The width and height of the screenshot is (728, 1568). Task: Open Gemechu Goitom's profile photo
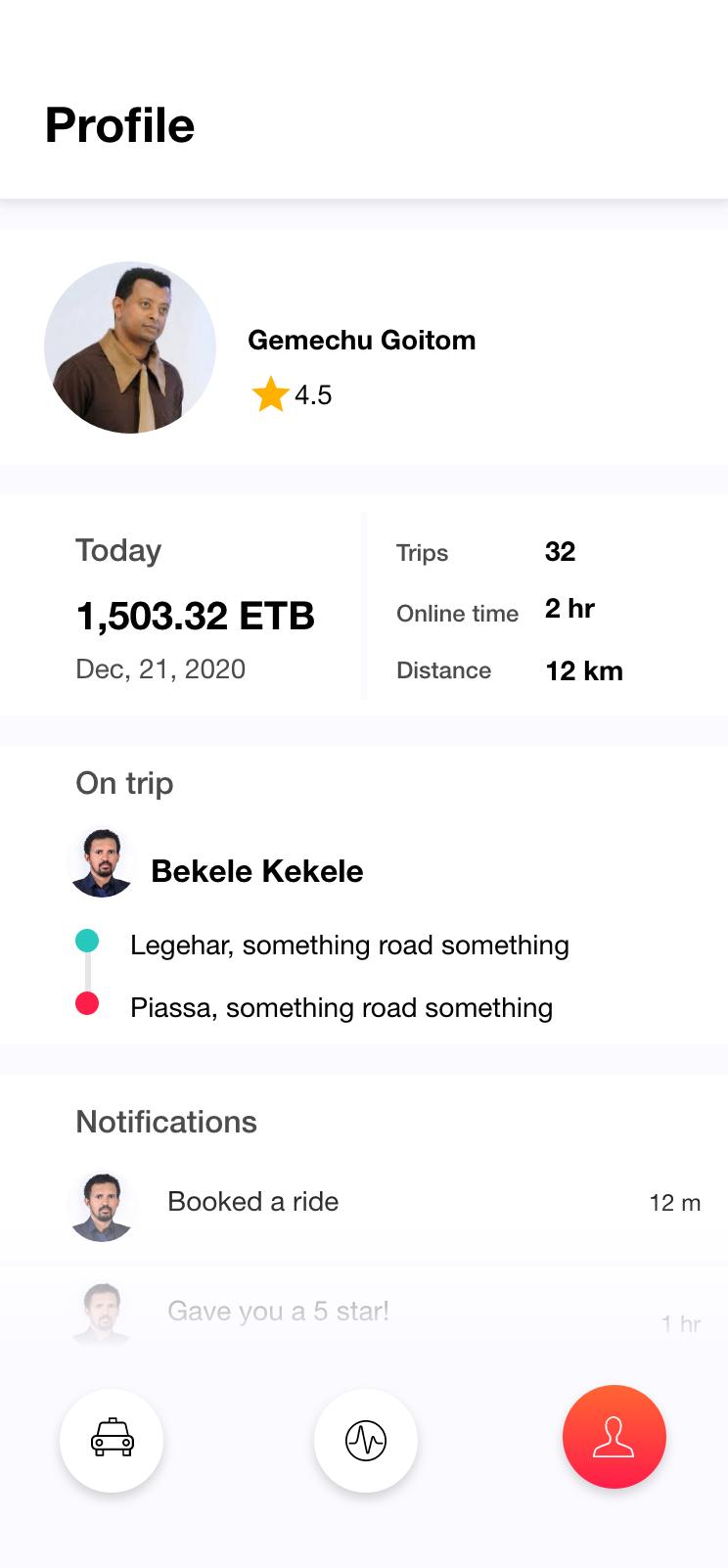(x=130, y=347)
